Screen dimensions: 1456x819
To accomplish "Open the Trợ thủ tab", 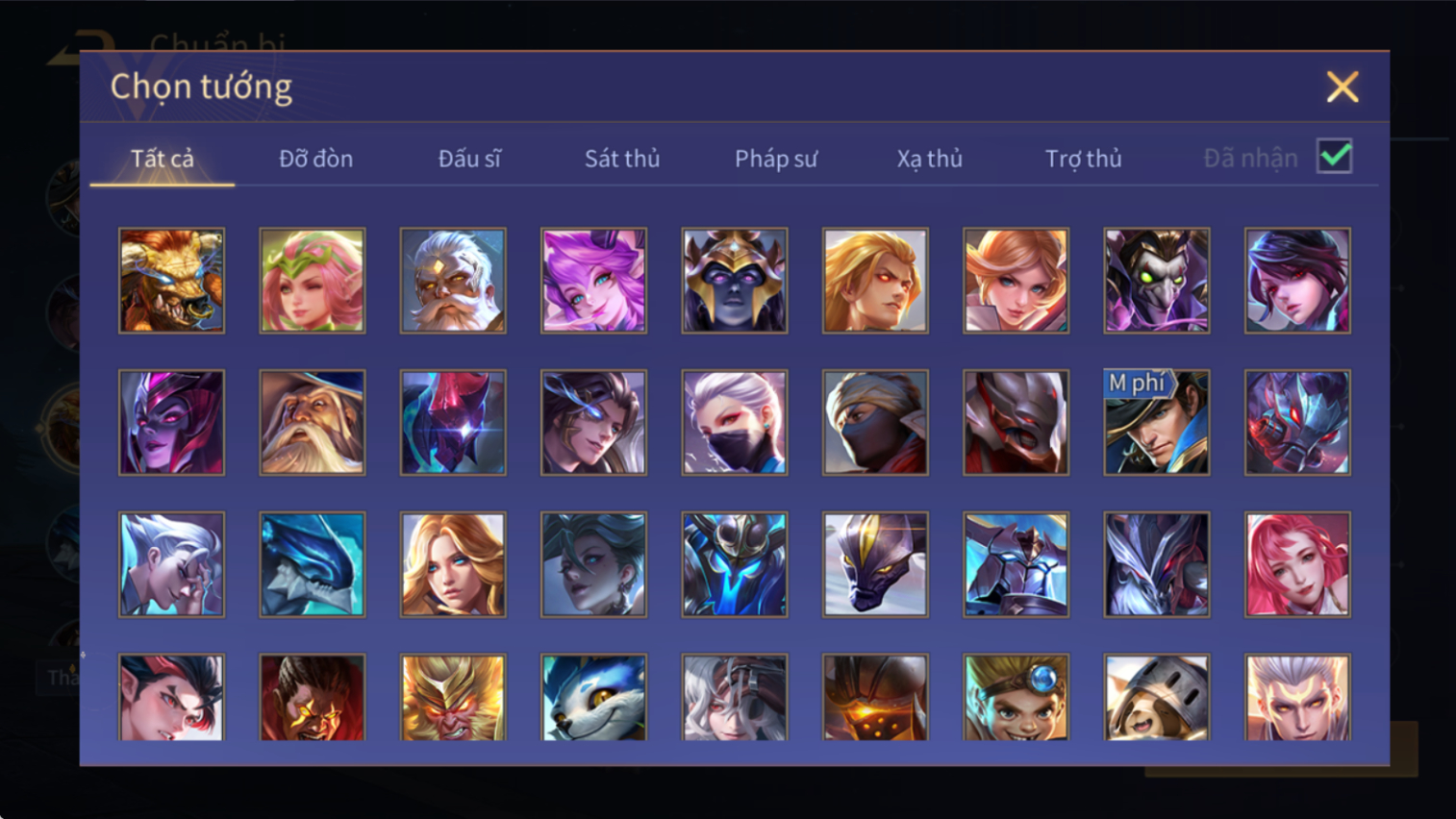I will [1083, 159].
